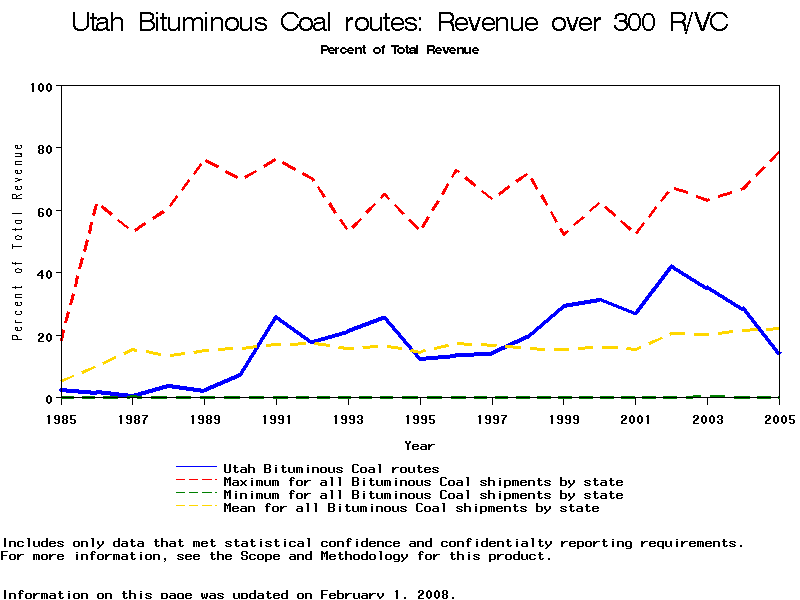Click the green dashed Minimum legend swatch
Image resolution: width=800 pixels, height=600 pixels.
coord(196,495)
